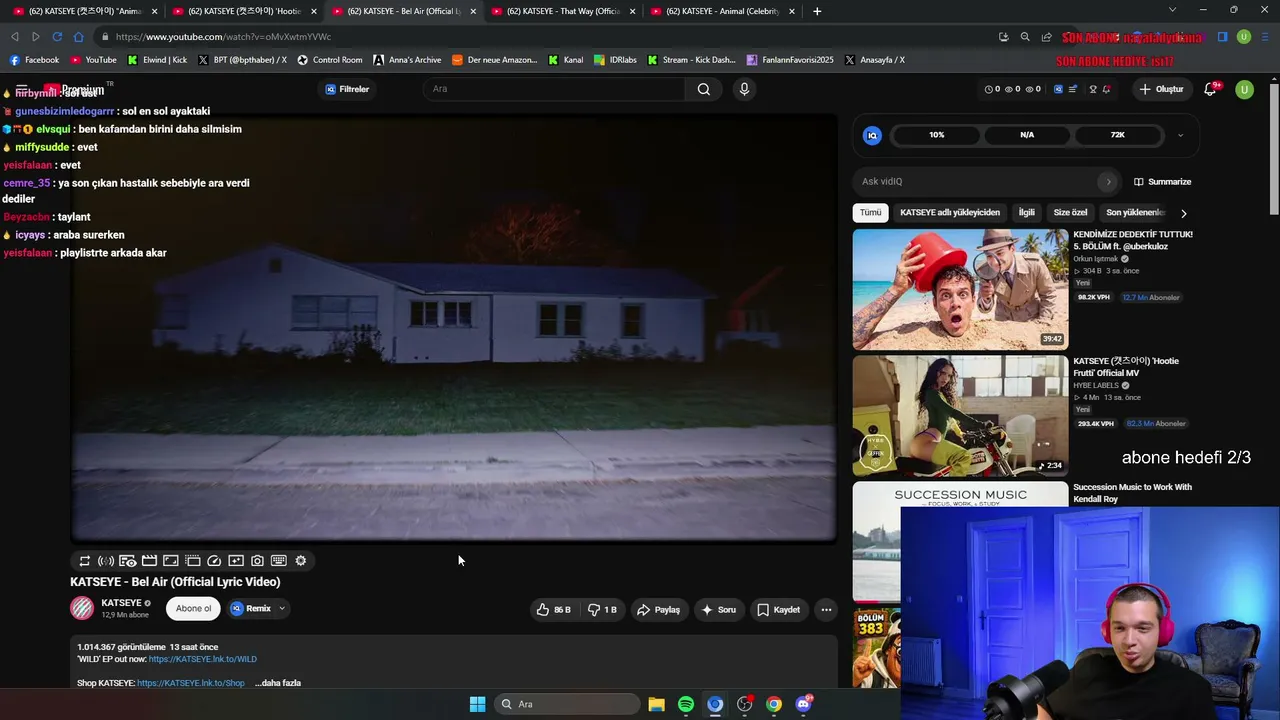Go to the browser home page icon

click(x=79, y=37)
